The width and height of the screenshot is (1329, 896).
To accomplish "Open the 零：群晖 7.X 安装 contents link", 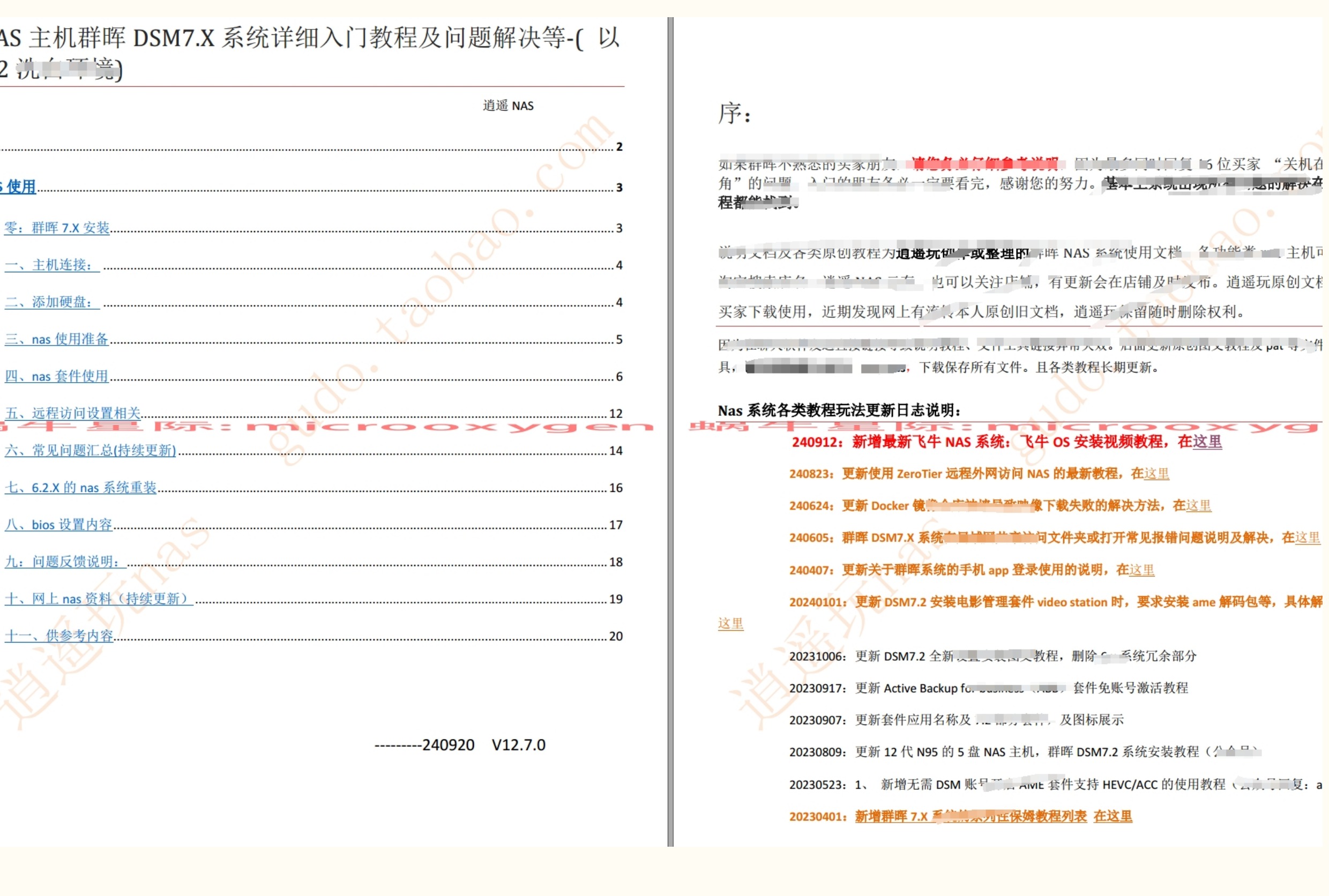I will tap(57, 228).
